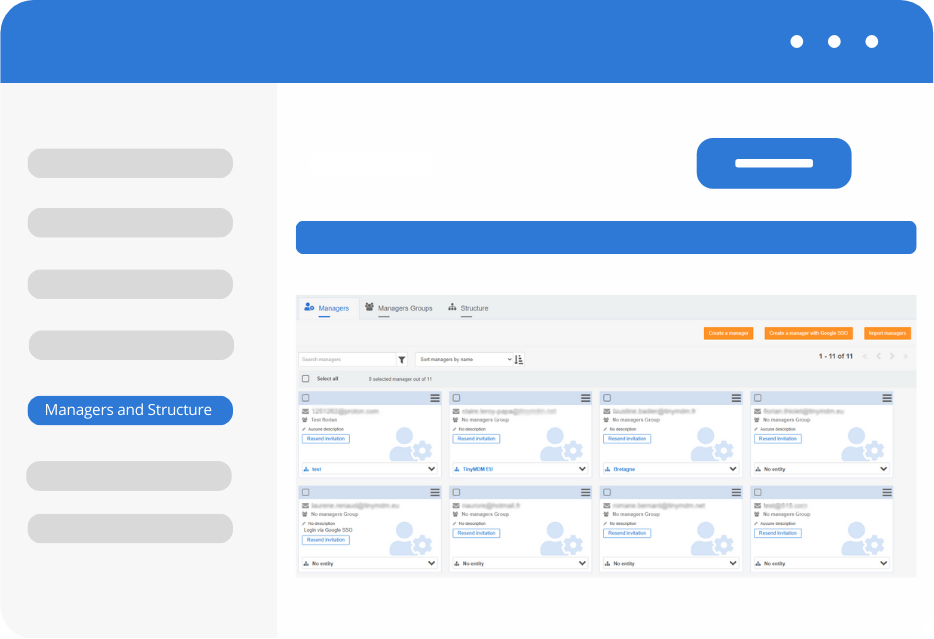
Task: Toggle the sort order icon
Action: (x=519, y=359)
